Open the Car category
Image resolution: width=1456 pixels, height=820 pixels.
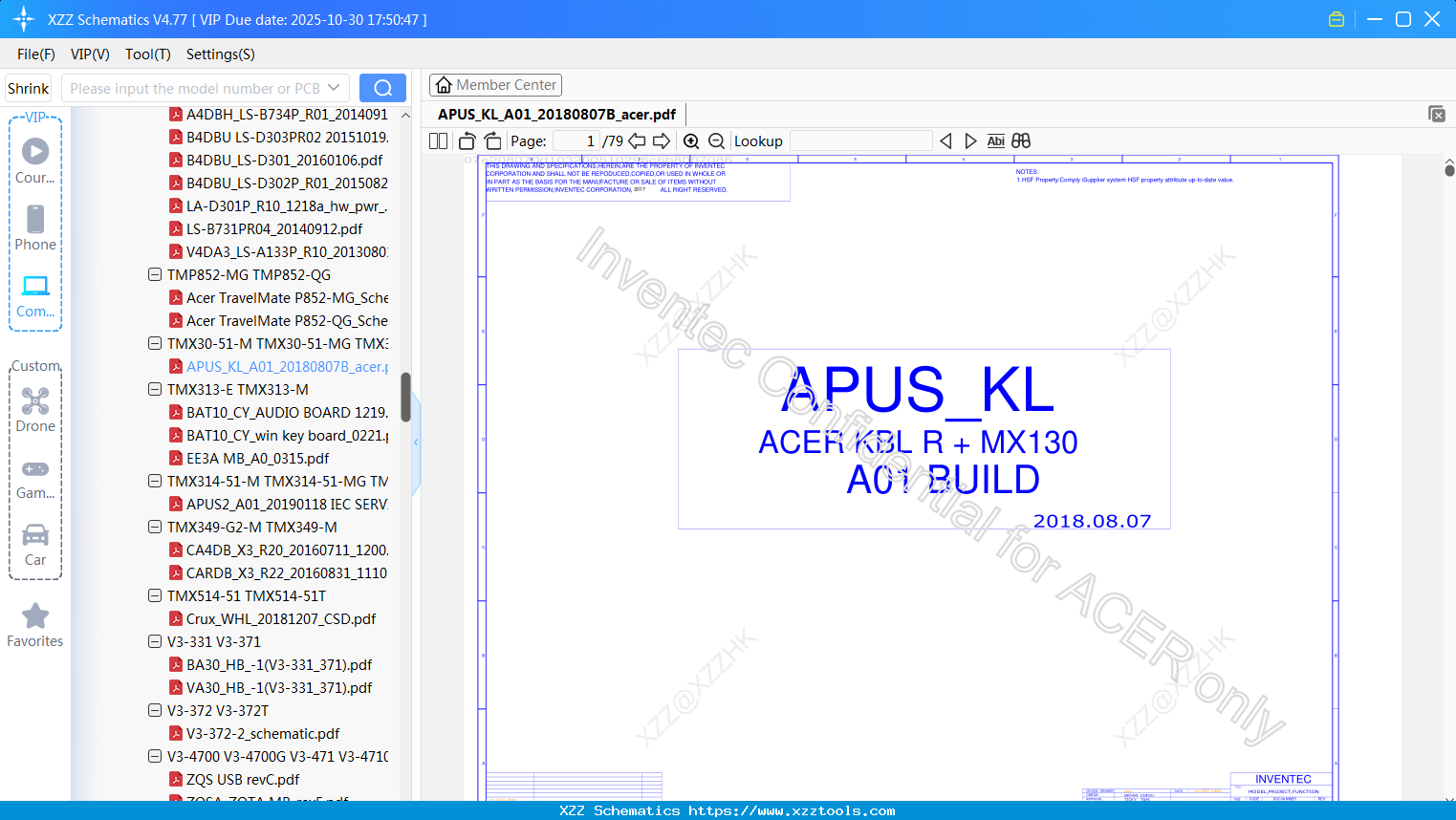pyautogui.click(x=35, y=545)
